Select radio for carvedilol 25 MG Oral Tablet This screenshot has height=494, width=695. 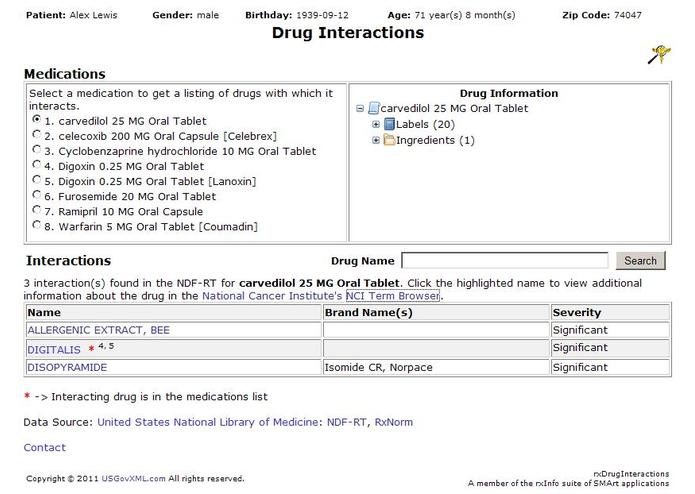click(37, 119)
